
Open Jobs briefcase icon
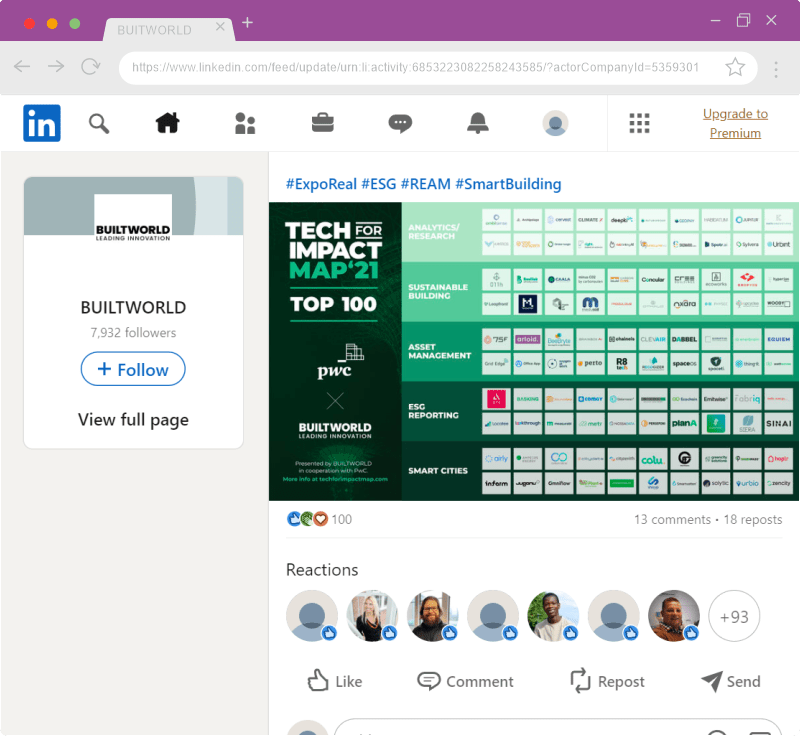click(x=322, y=123)
